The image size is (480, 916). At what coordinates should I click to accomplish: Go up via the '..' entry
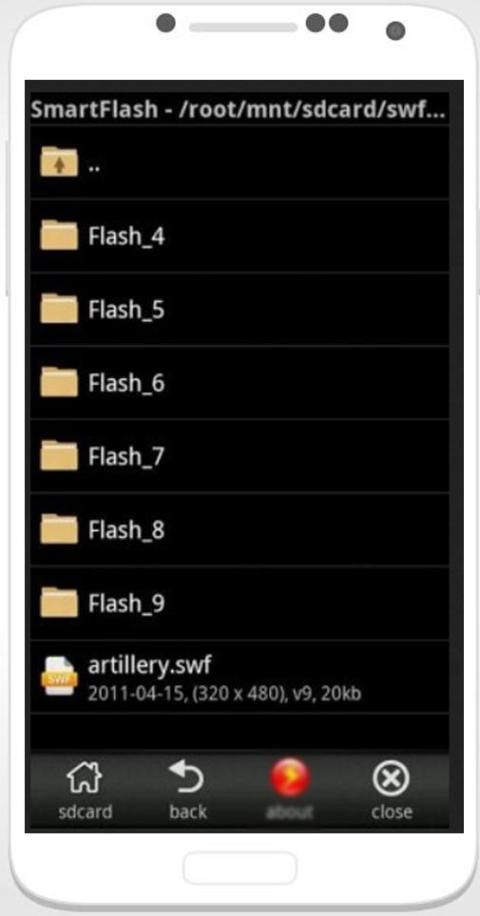(240, 162)
